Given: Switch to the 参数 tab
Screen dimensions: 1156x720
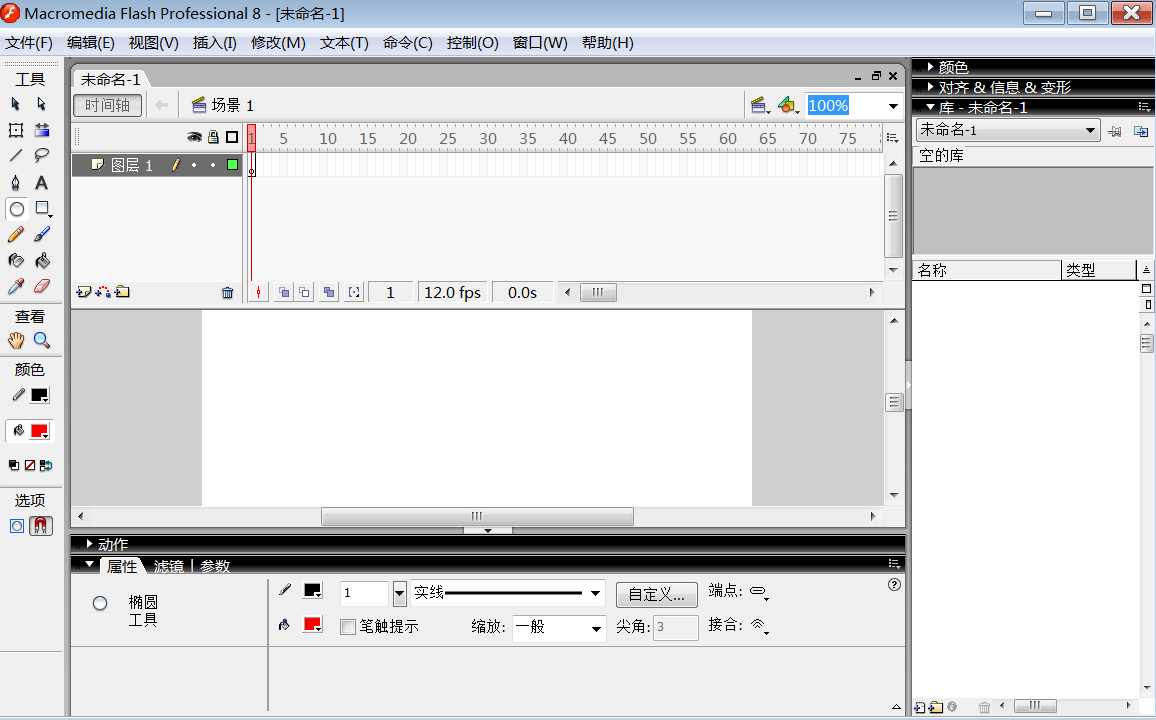Looking at the screenshot, I should pyautogui.click(x=215, y=566).
